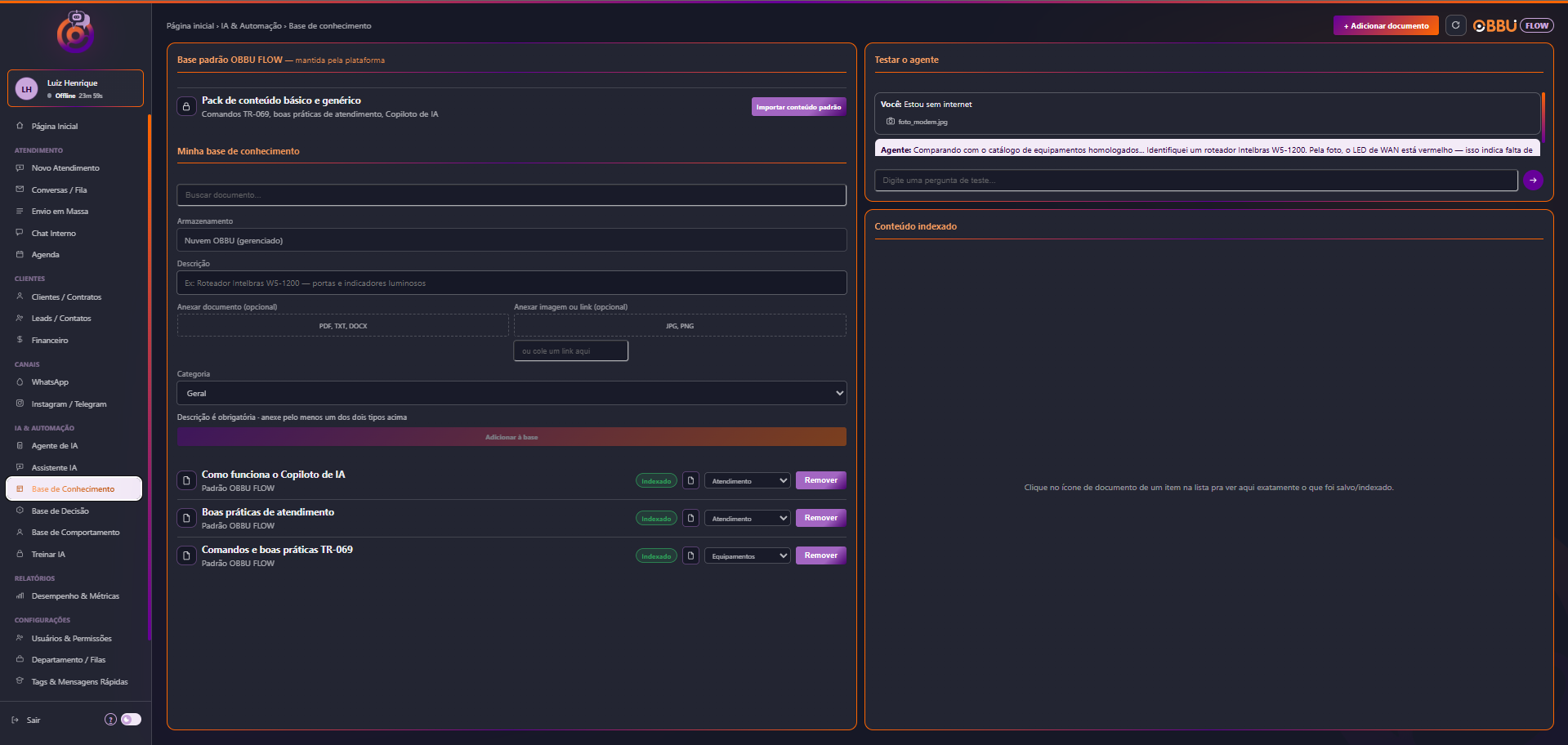Go to Leads / Contatos
This screenshot has width=1568, height=745.
click(x=61, y=319)
